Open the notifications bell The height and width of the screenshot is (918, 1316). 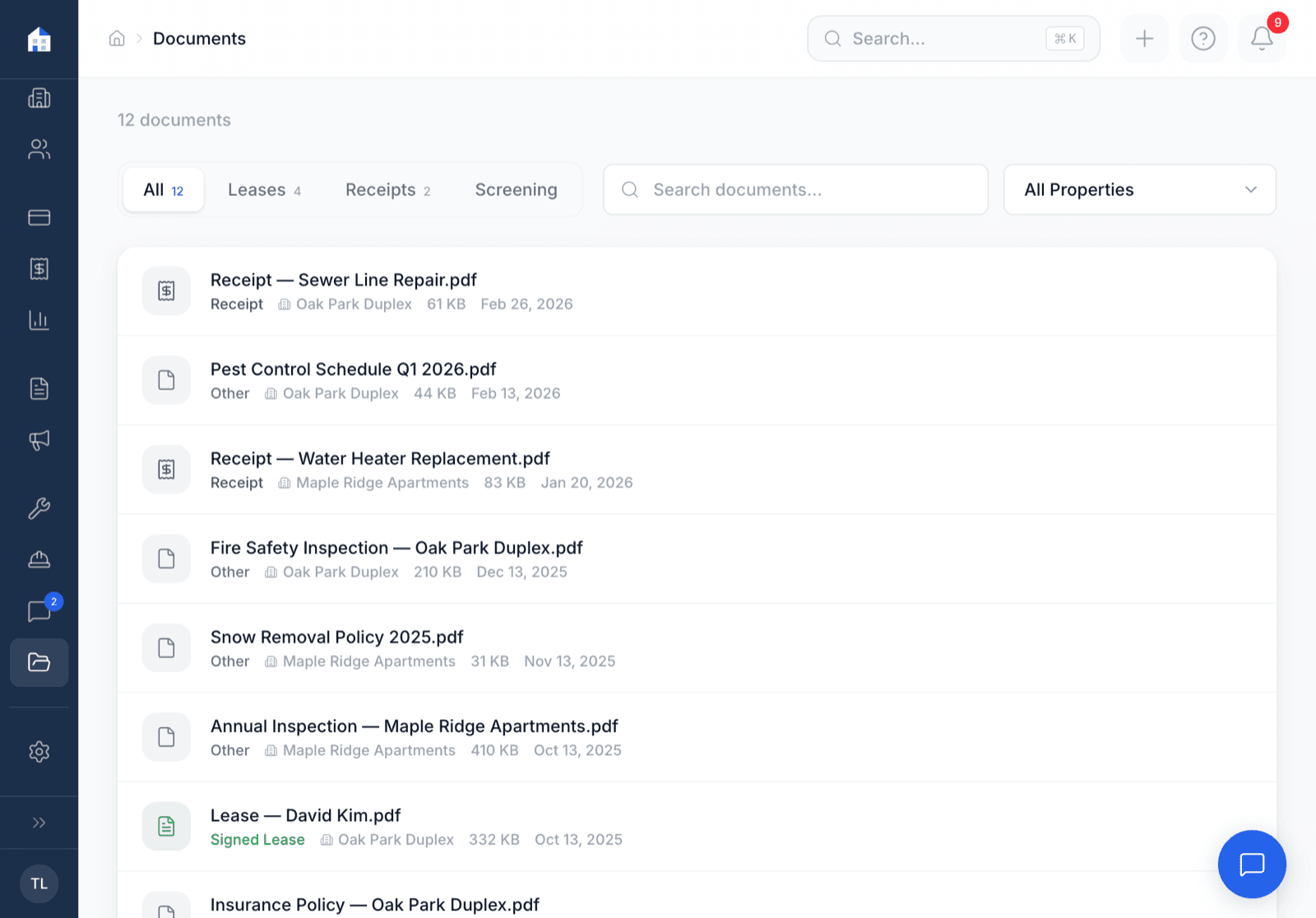pos(1262,39)
